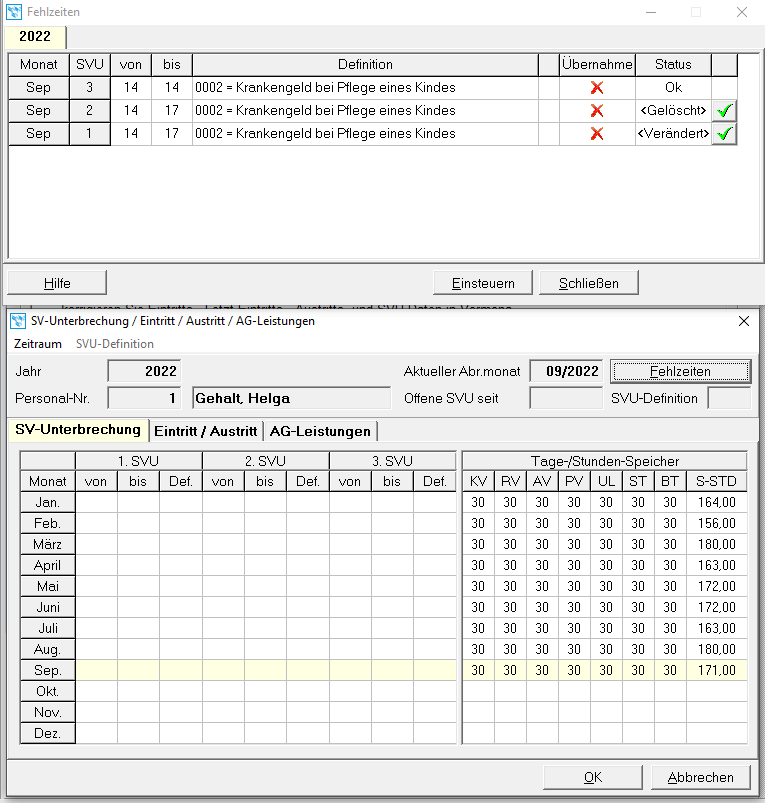Click the Jahr field showing 2022
Image resolution: width=765 pixels, height=803 pixels.
pyautogui.click(x=144, y=371)
